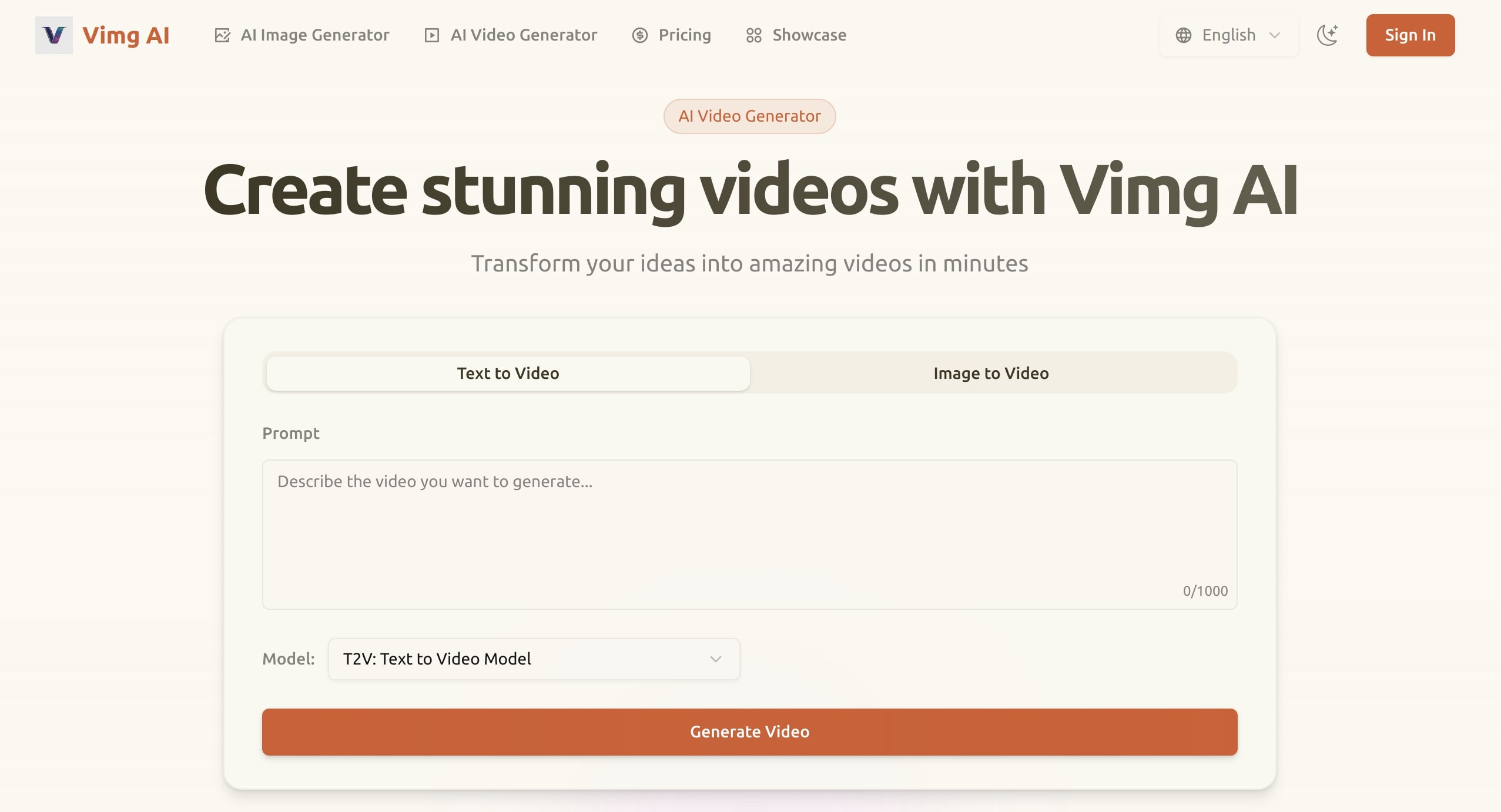Click the Pricing dollar icon
The image size is (1501, 812).
(640, 35)
